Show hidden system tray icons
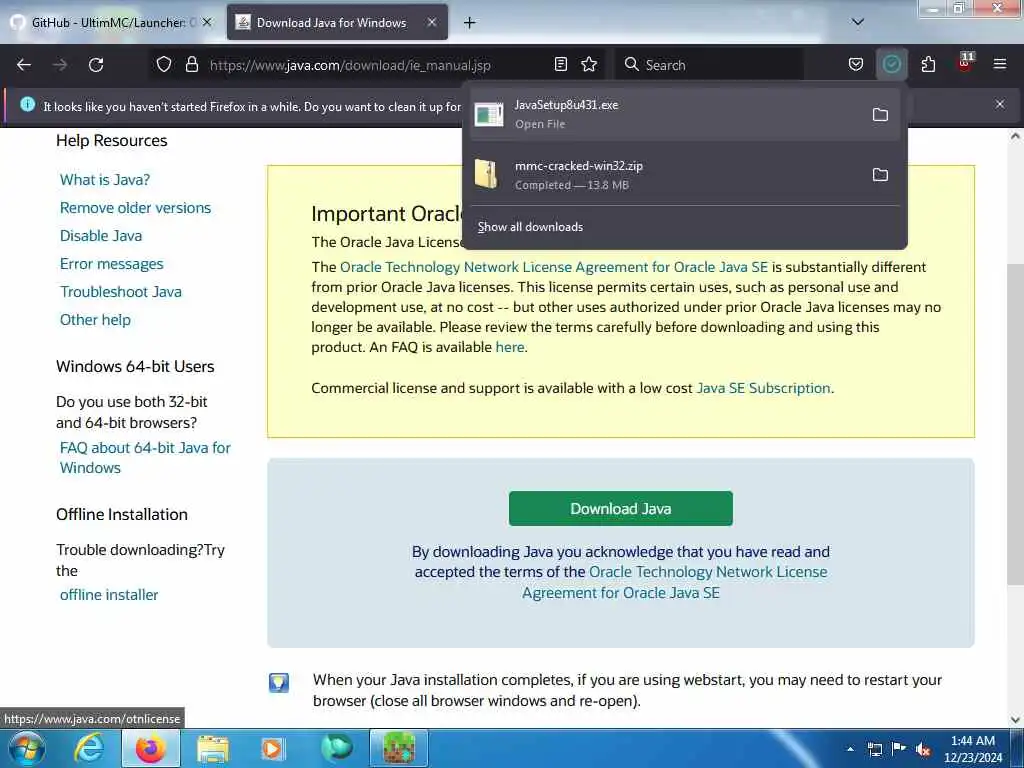 [850, 749]
